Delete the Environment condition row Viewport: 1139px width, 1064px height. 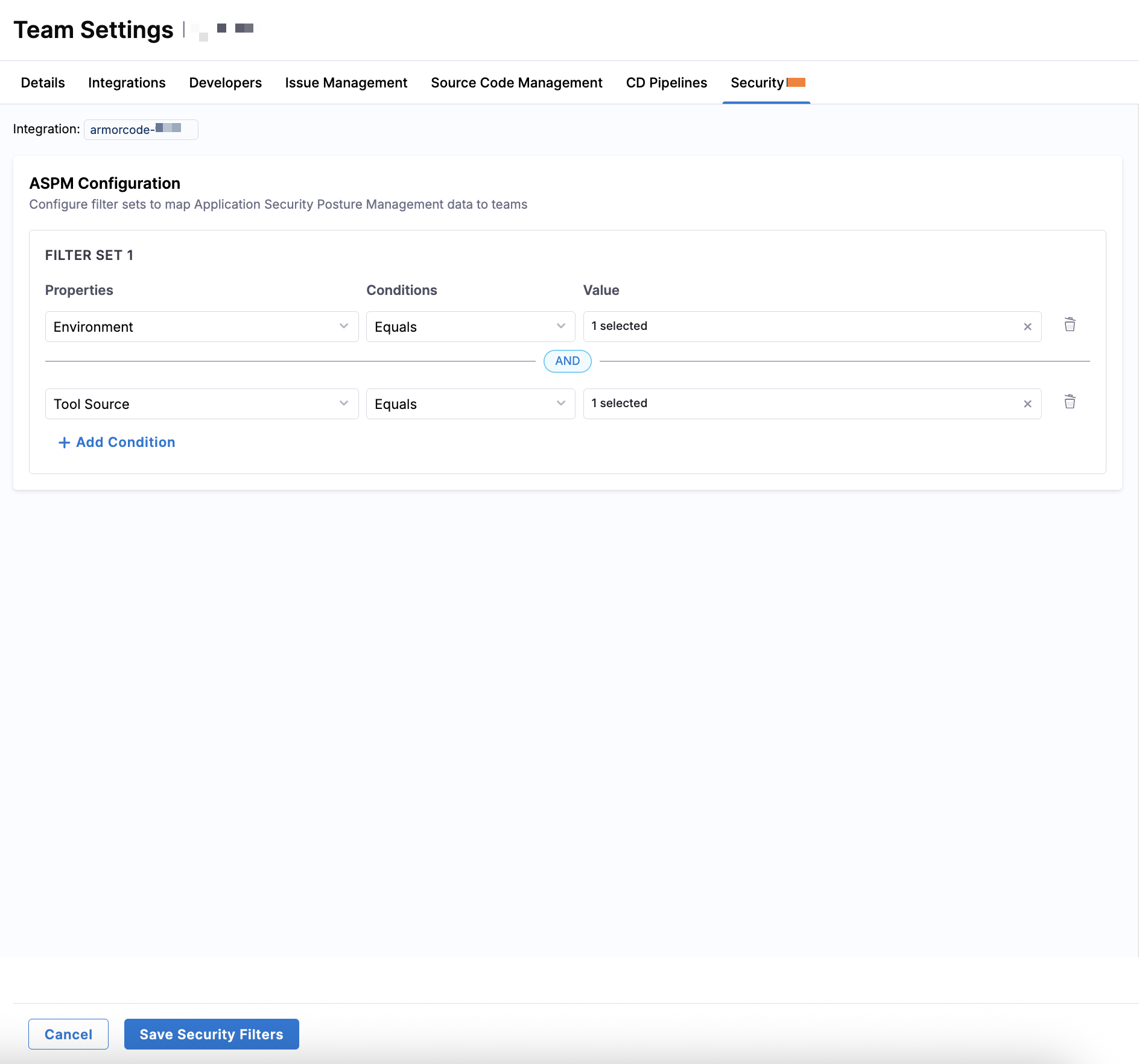tap(1070, 325)
